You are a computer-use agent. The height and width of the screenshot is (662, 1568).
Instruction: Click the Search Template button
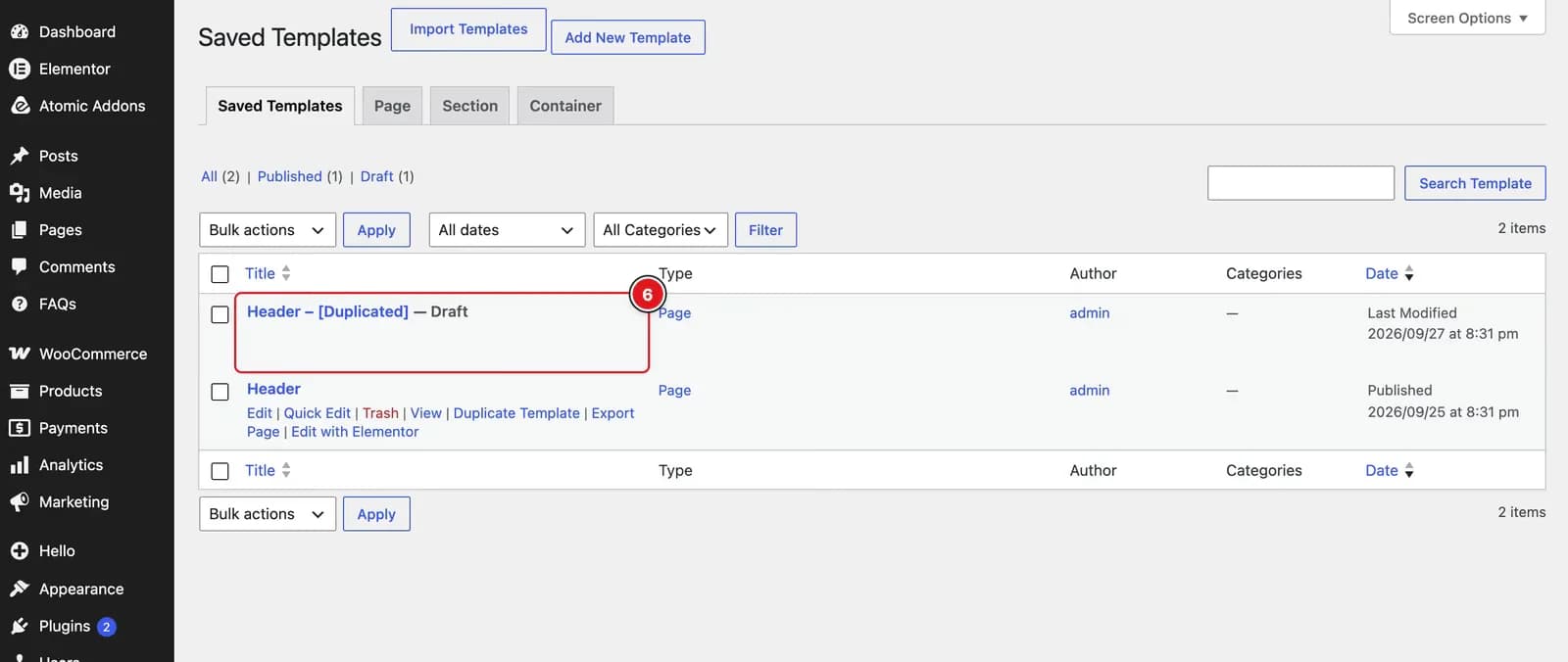1475,183
